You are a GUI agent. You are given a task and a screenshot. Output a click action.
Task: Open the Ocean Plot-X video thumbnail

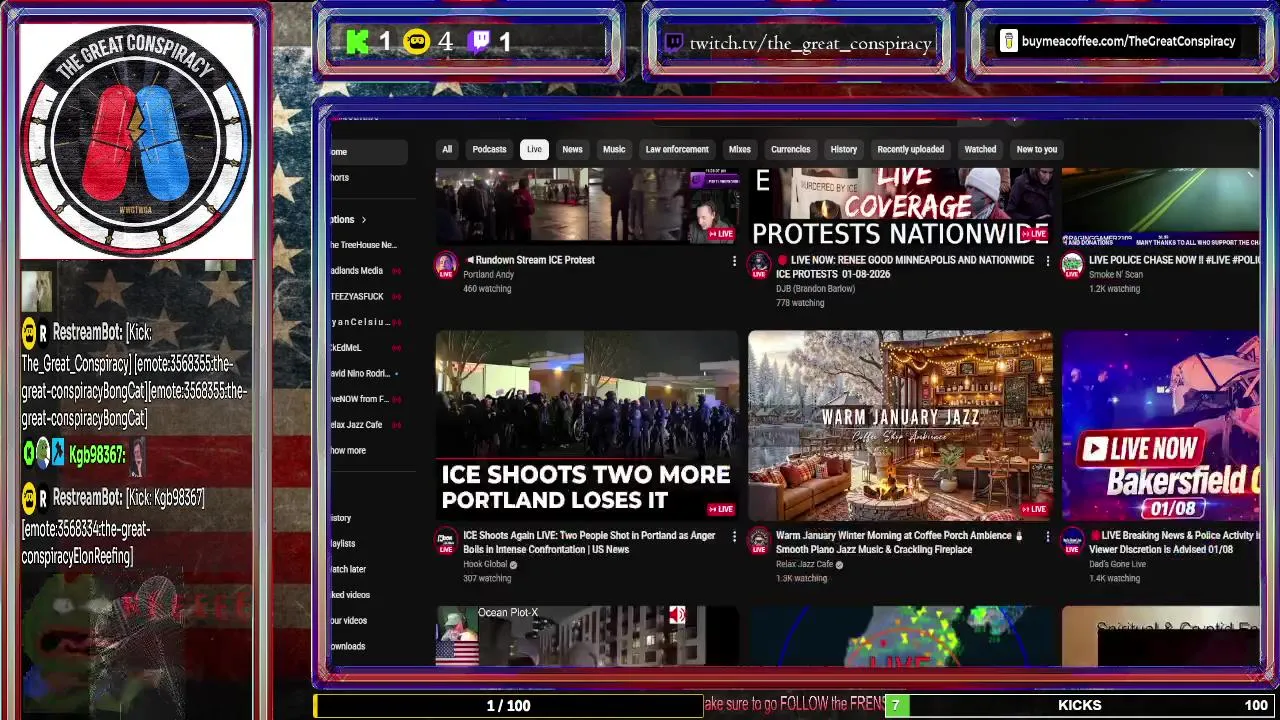pos(587,635)
